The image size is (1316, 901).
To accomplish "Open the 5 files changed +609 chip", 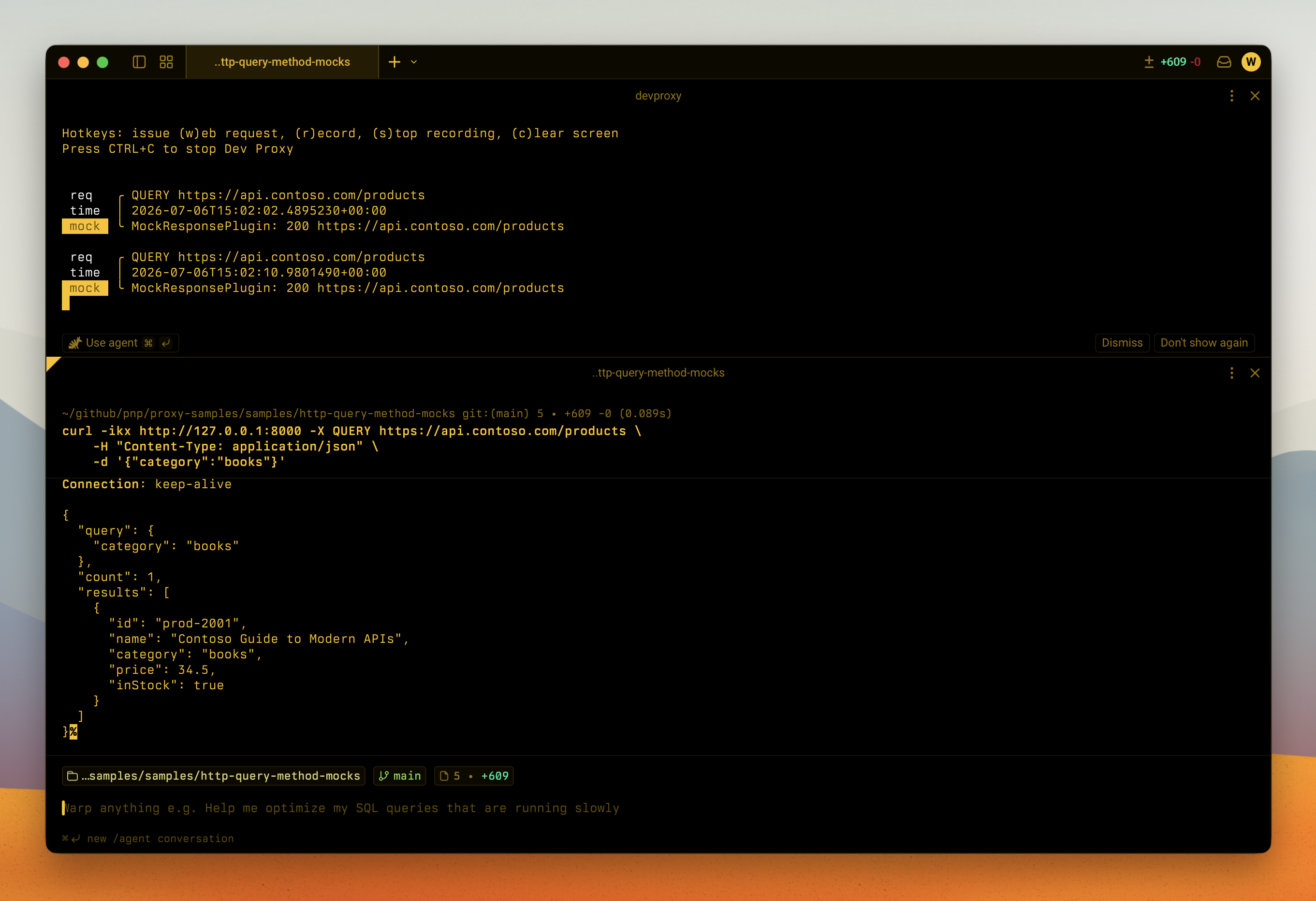I will pyautogui.click(x=474, y=776).
